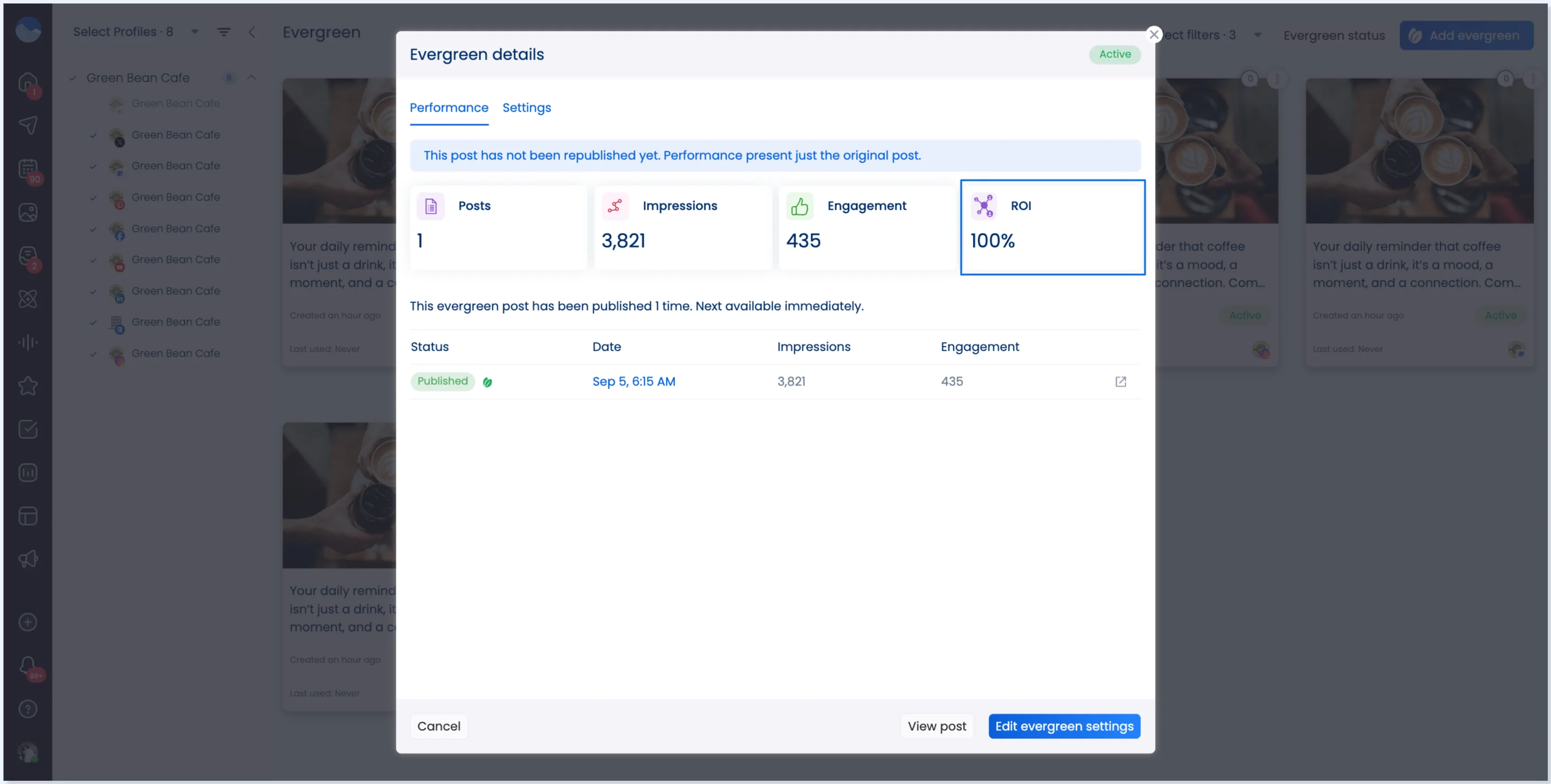The width and height of the screenshot is (1551, 784).
Task: Open the star reviews icon in sidebar
Action: 28,386
